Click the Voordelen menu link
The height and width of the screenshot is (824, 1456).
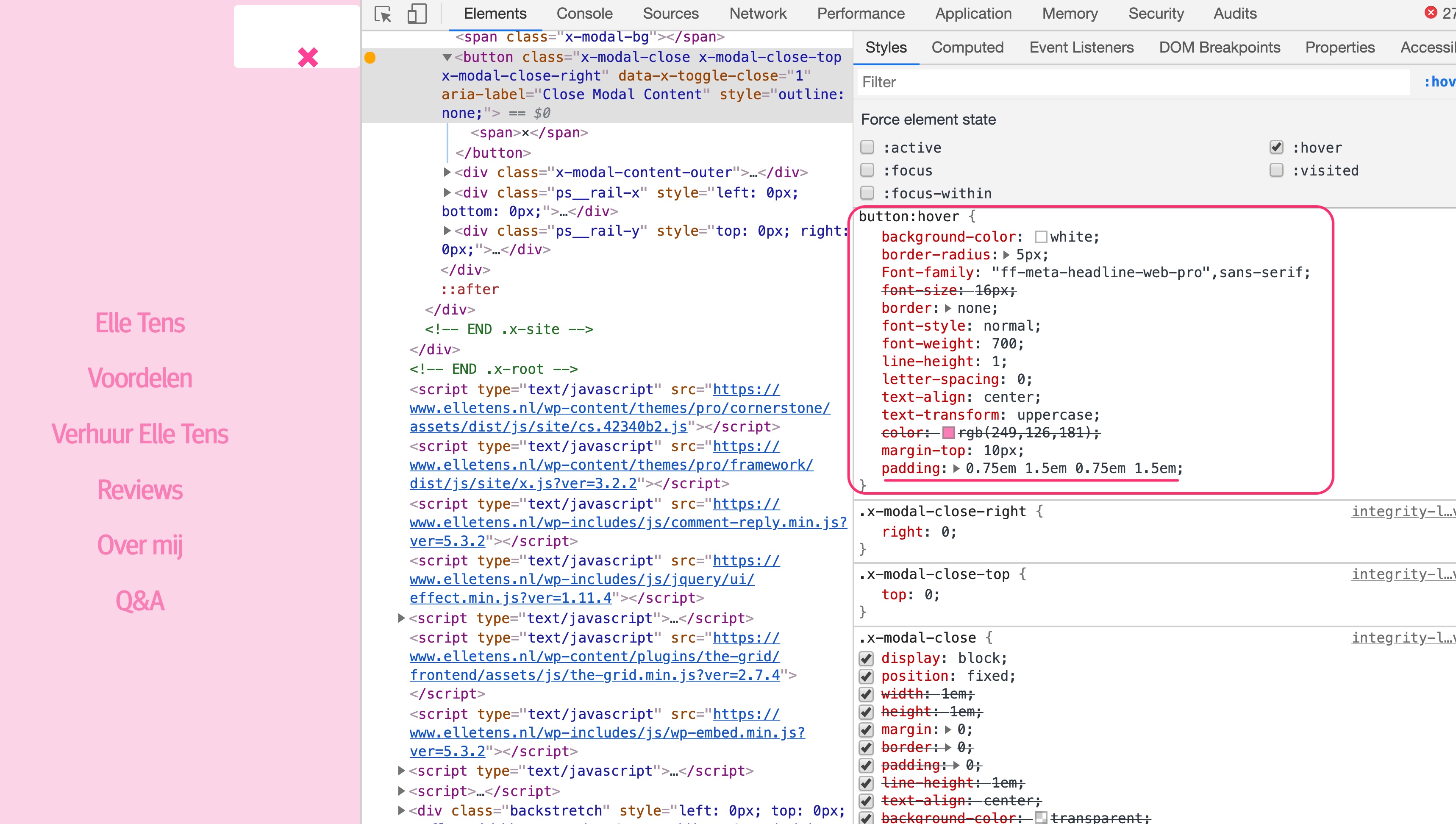tap(140, 378)
